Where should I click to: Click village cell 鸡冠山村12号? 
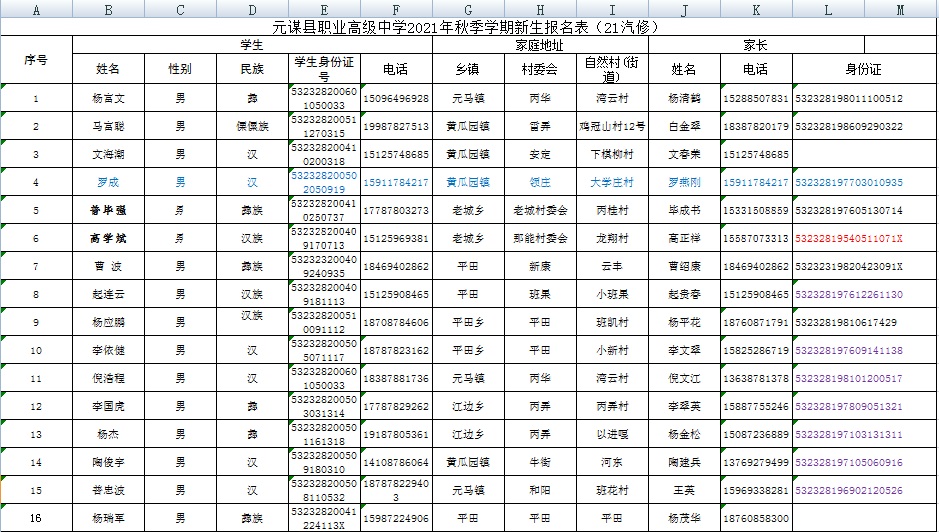tap(612, 126)
